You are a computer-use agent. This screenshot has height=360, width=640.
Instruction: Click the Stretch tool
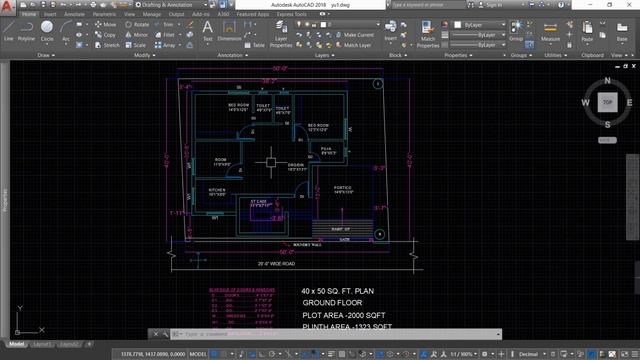click(107, 45)
